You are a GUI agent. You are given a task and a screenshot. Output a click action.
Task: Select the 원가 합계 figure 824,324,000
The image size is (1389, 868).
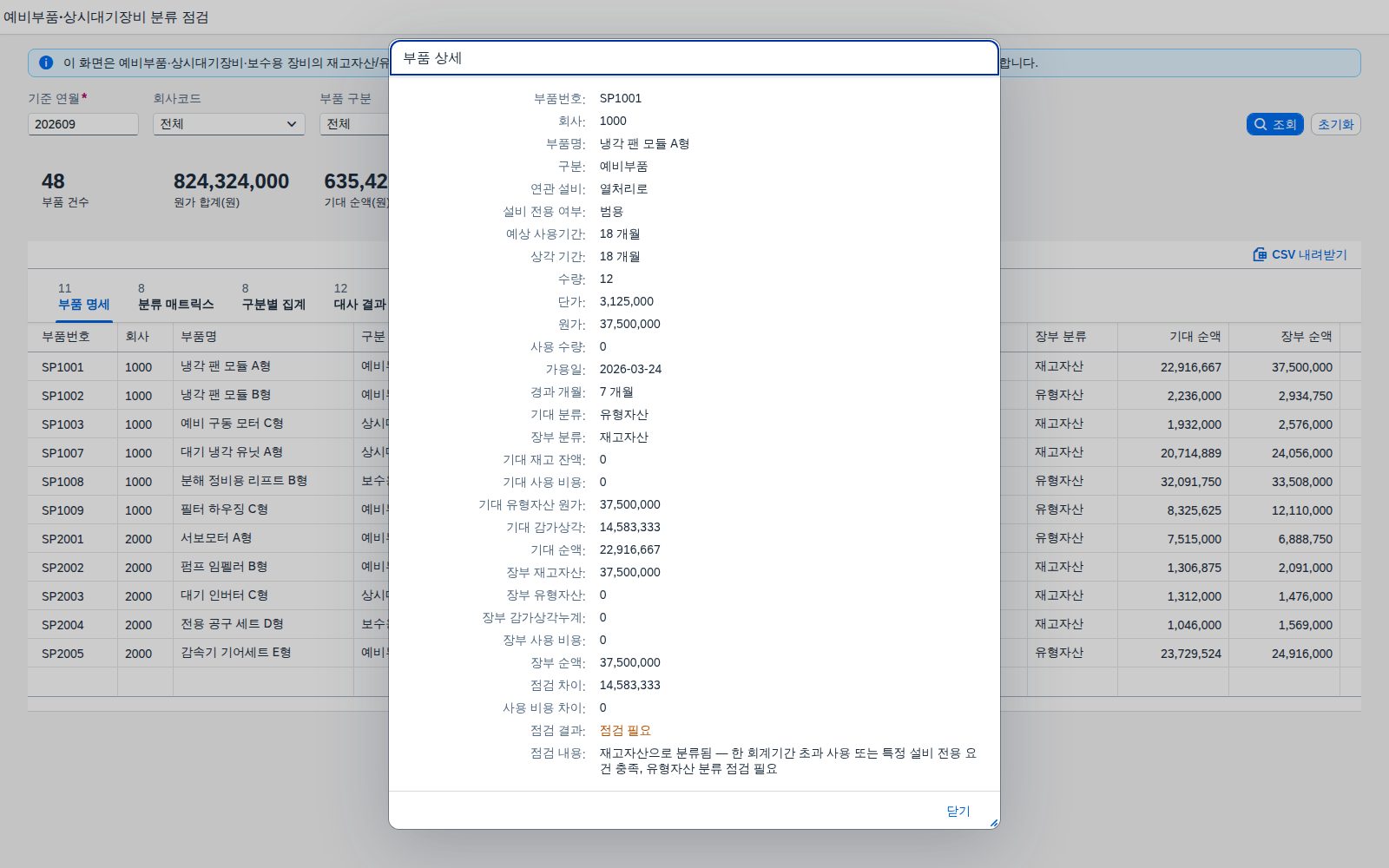point(231,181)
